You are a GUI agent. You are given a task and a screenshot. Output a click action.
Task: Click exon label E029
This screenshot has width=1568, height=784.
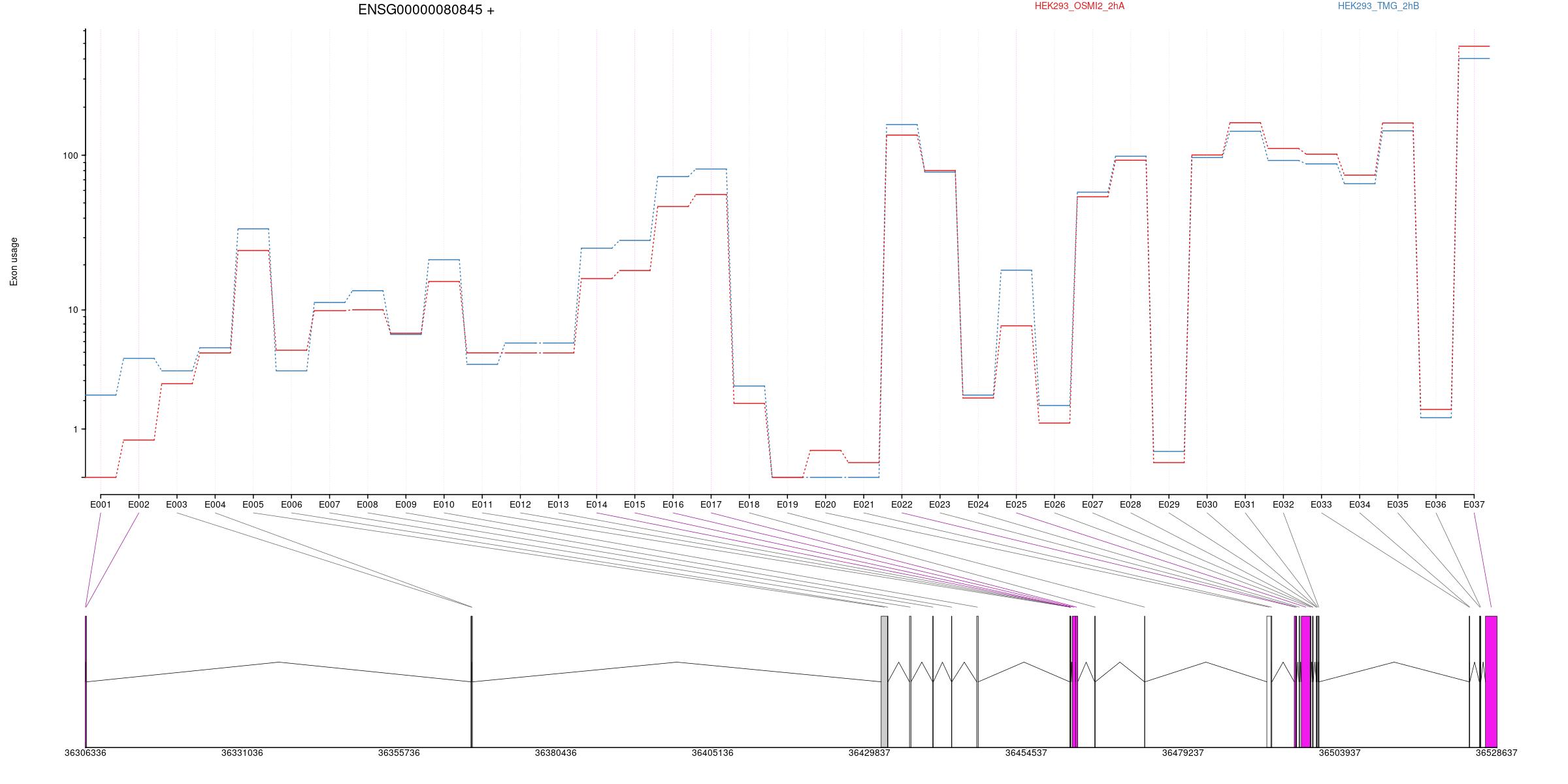click(x=1169, y=504)
